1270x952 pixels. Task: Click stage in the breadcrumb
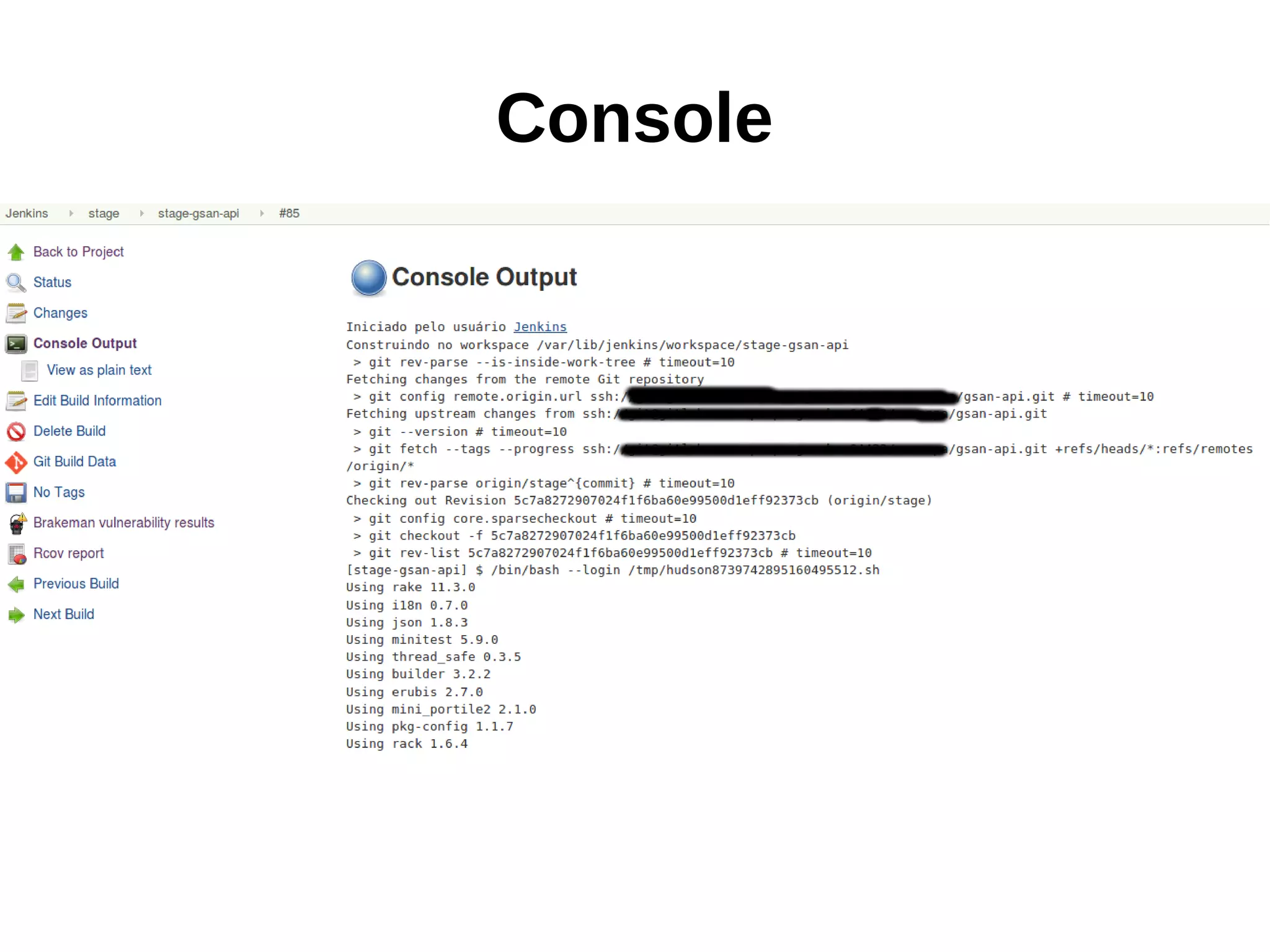click(x=104, y=213)
